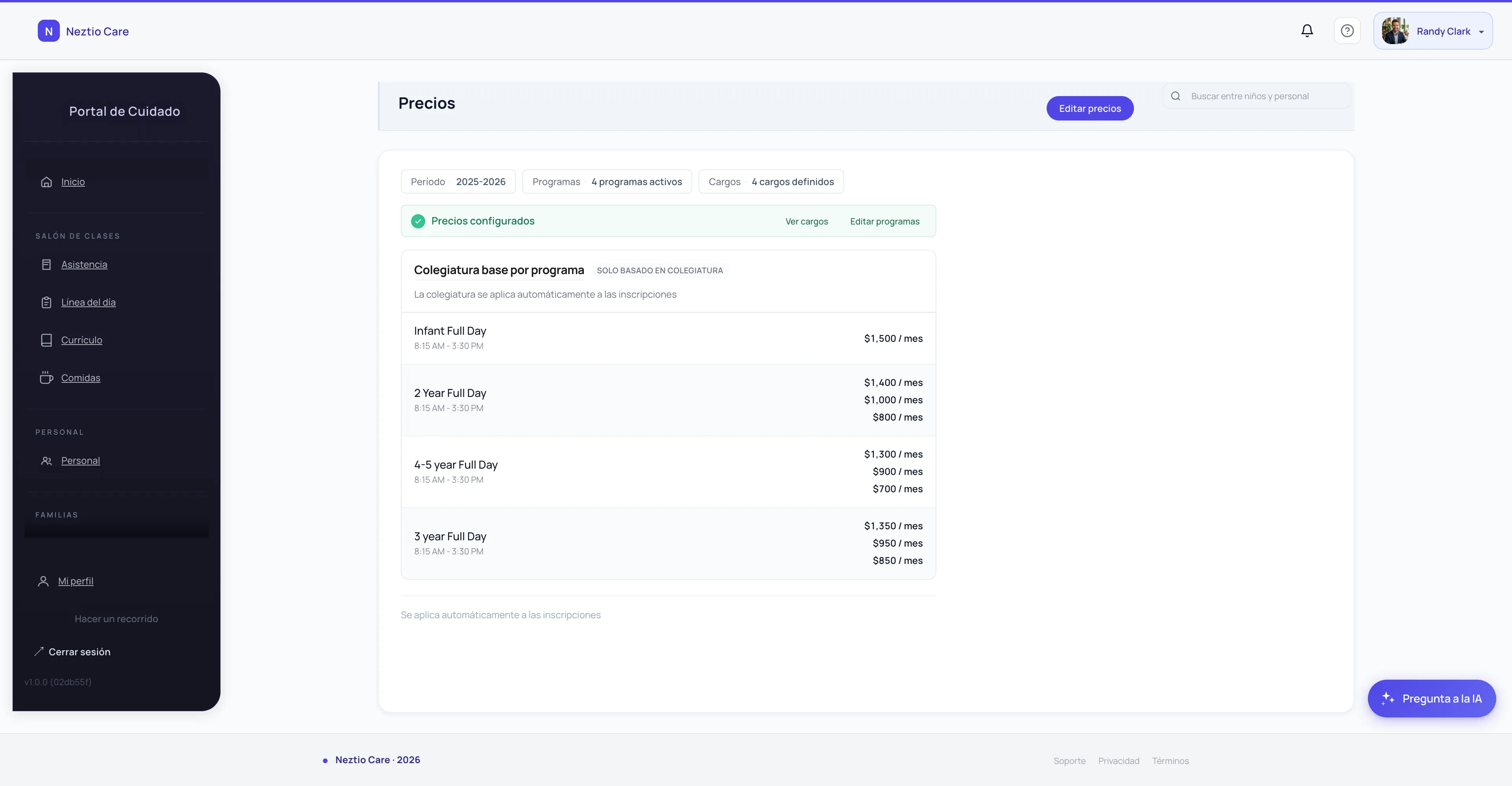Click the Inicio home icon

(x=46, y=182)
